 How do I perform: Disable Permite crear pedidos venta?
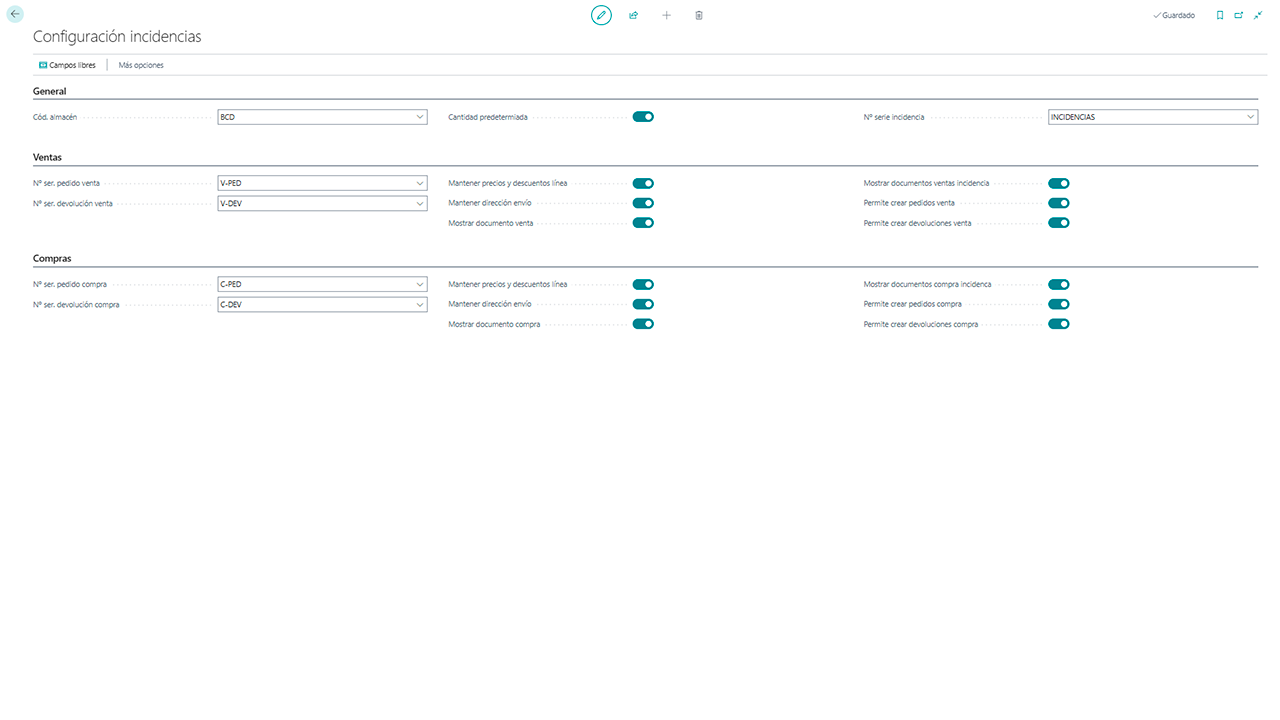pyautogui.click(x=1059, y=203)
